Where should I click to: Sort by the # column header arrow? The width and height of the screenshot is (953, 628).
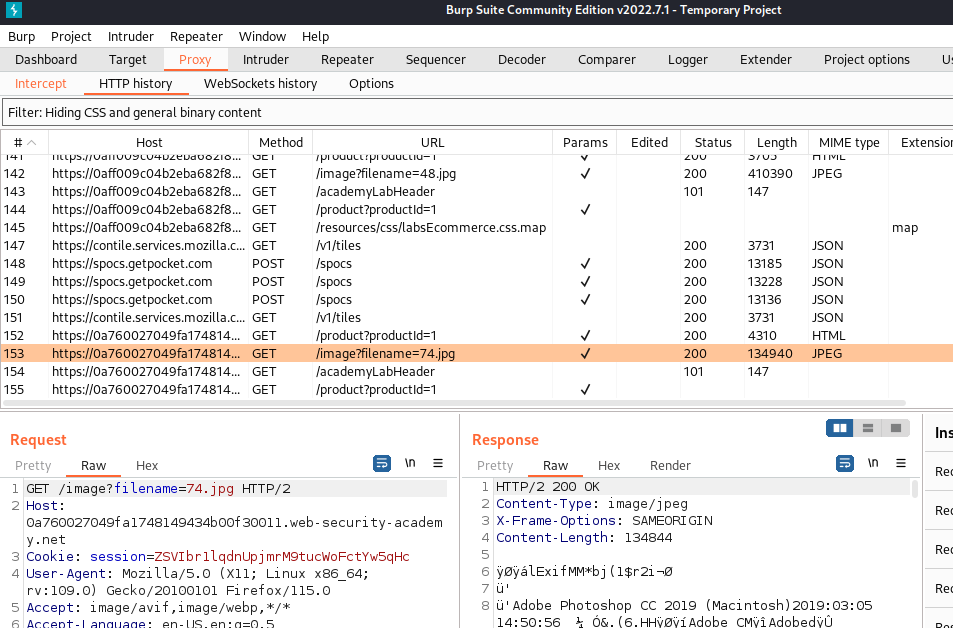[x=32, y=142]
